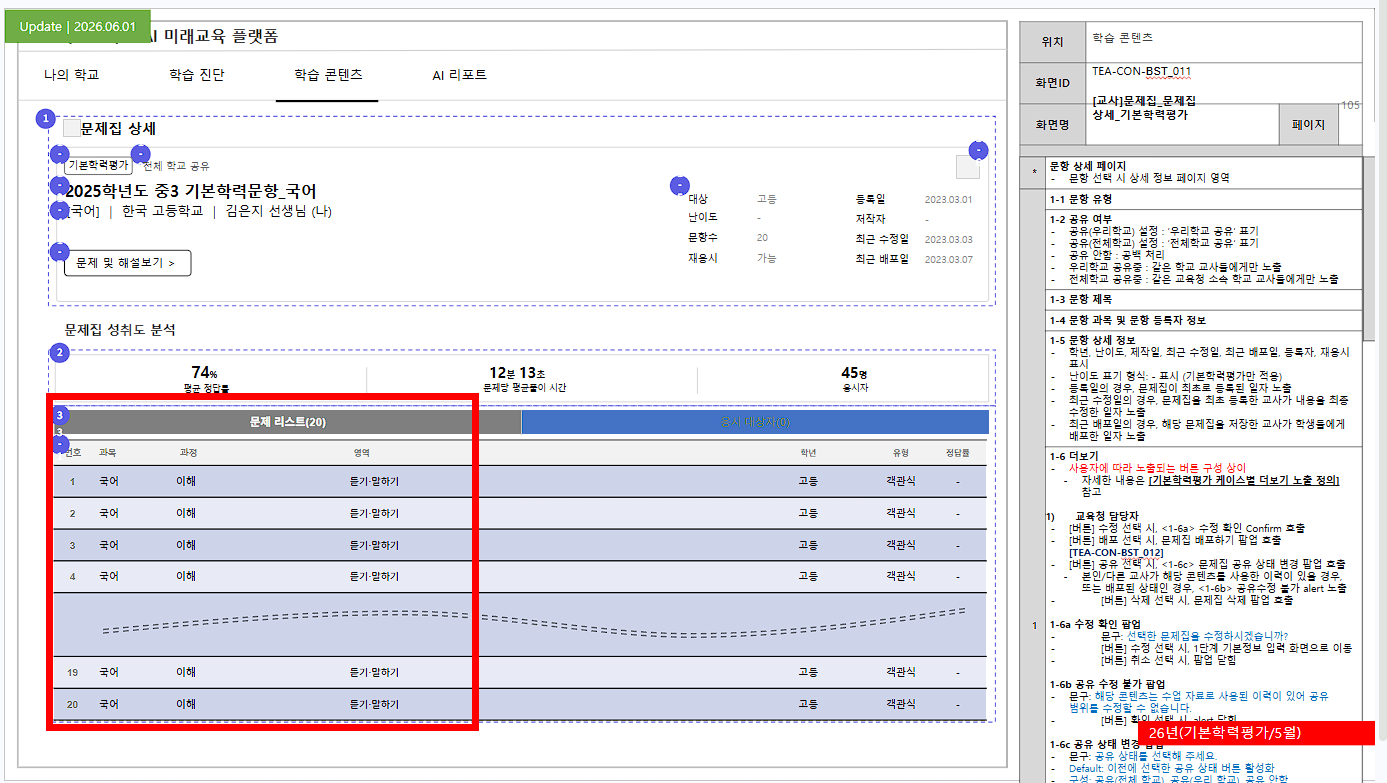Click the 등록일 value 2023.03.01

click(x=949, y=200)
